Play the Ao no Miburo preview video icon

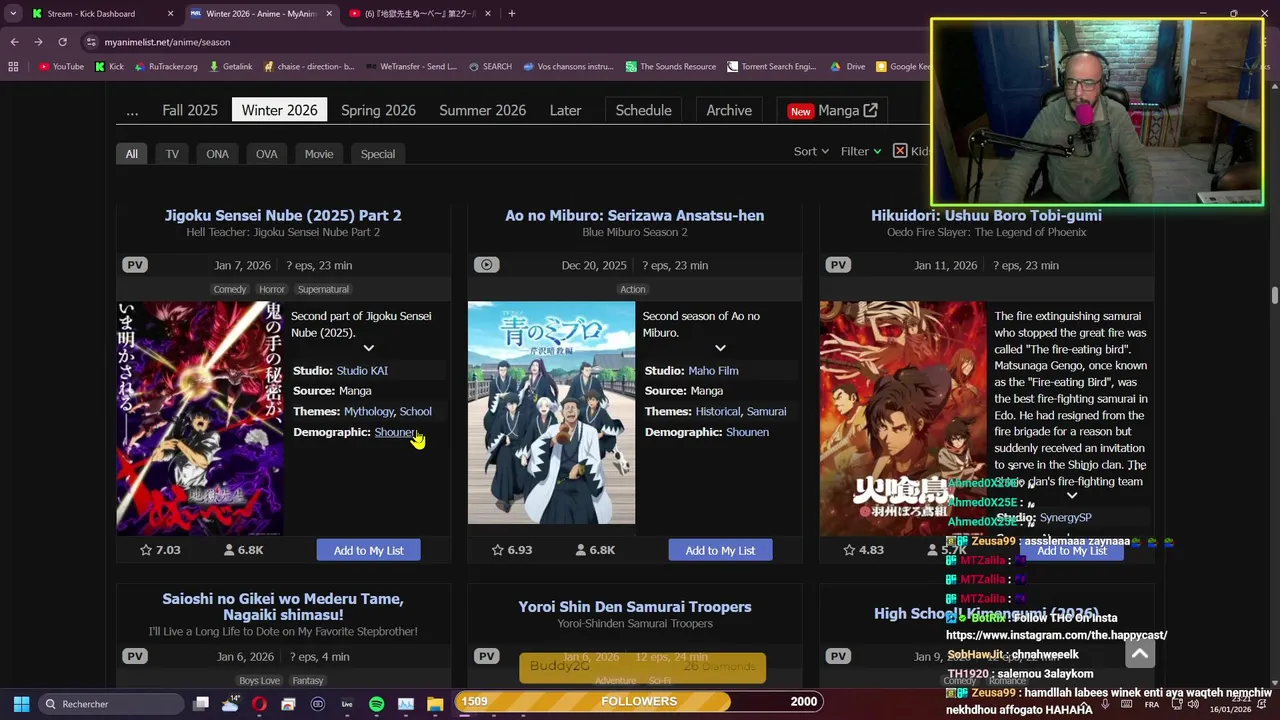[486, 265]
